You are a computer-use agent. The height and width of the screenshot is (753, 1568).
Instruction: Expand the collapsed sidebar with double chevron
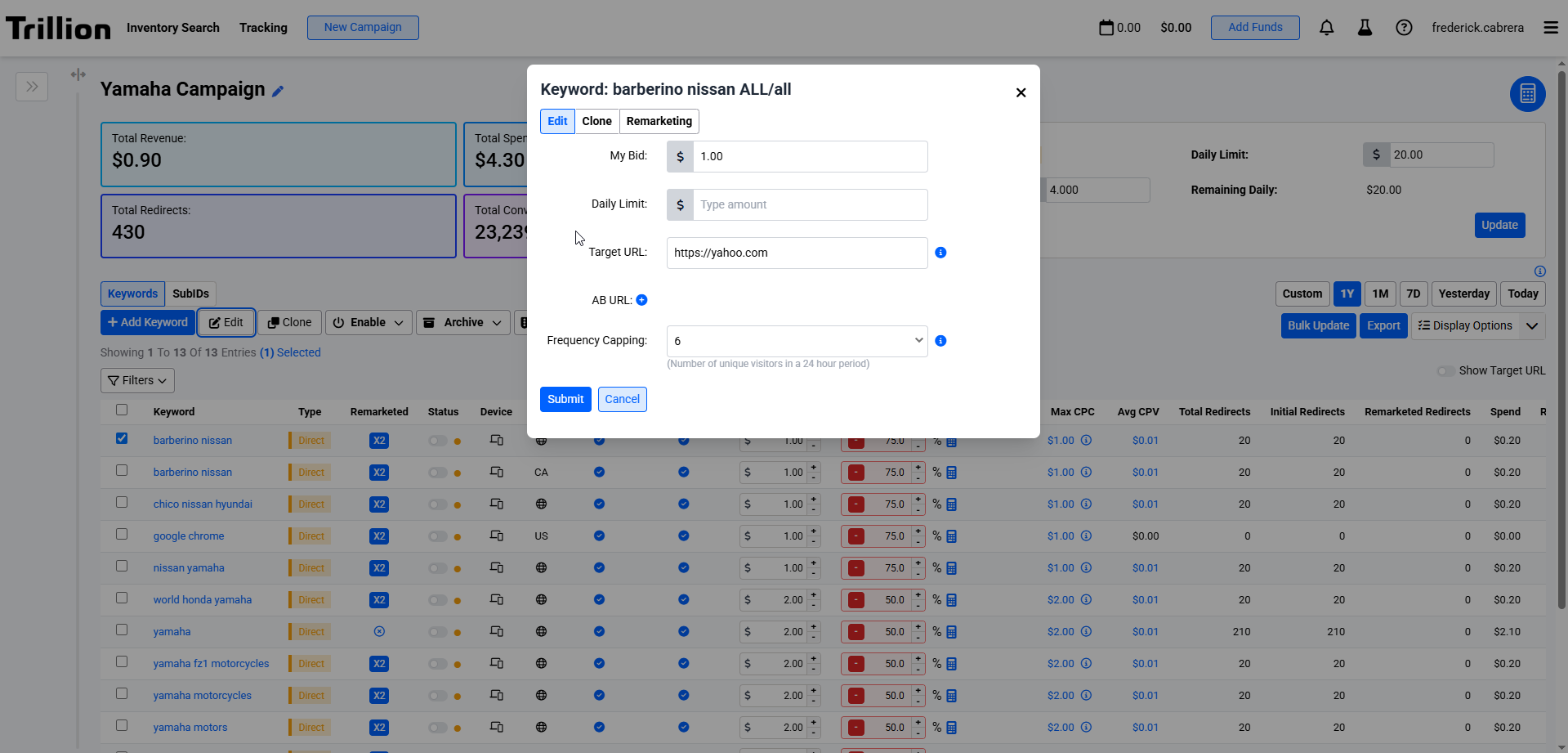click(x=32, y=87)
